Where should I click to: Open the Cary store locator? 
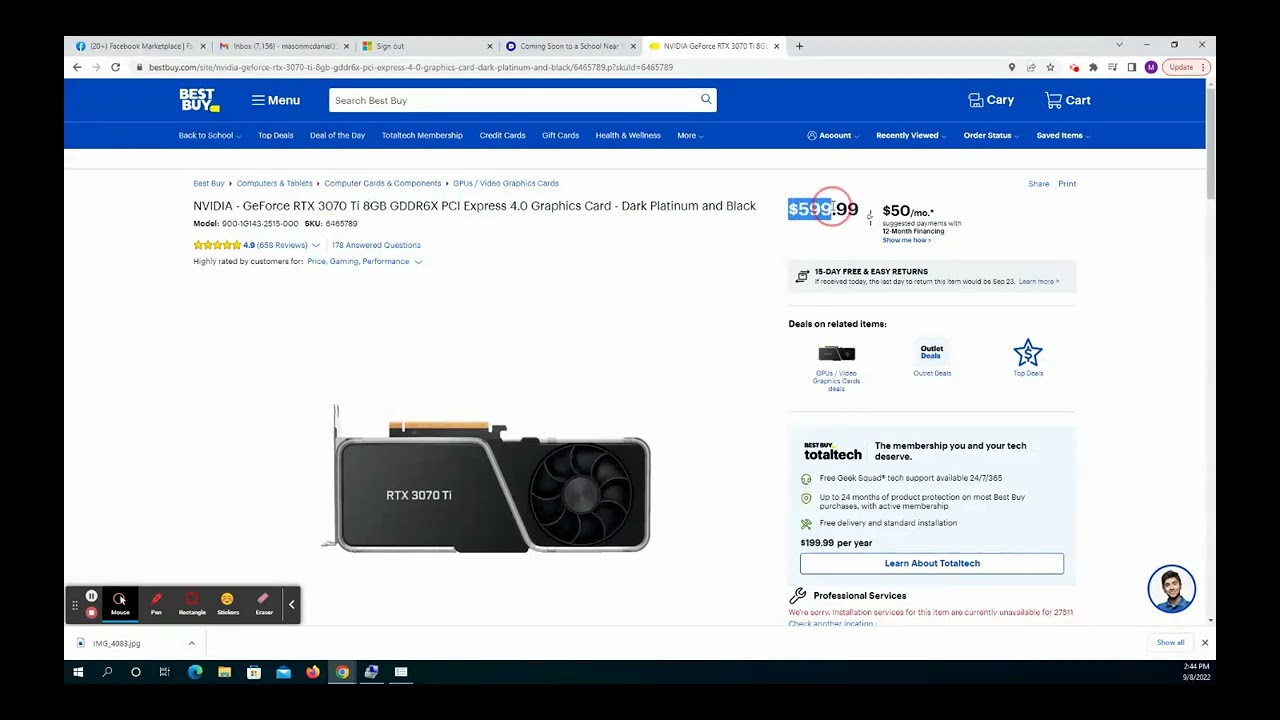click(991, 100)
